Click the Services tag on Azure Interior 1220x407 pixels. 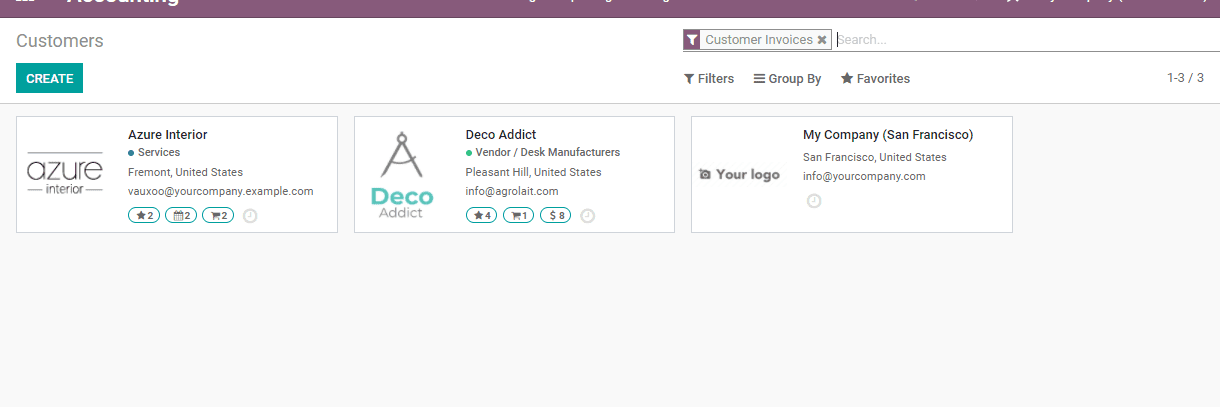[x=154, y=152]
